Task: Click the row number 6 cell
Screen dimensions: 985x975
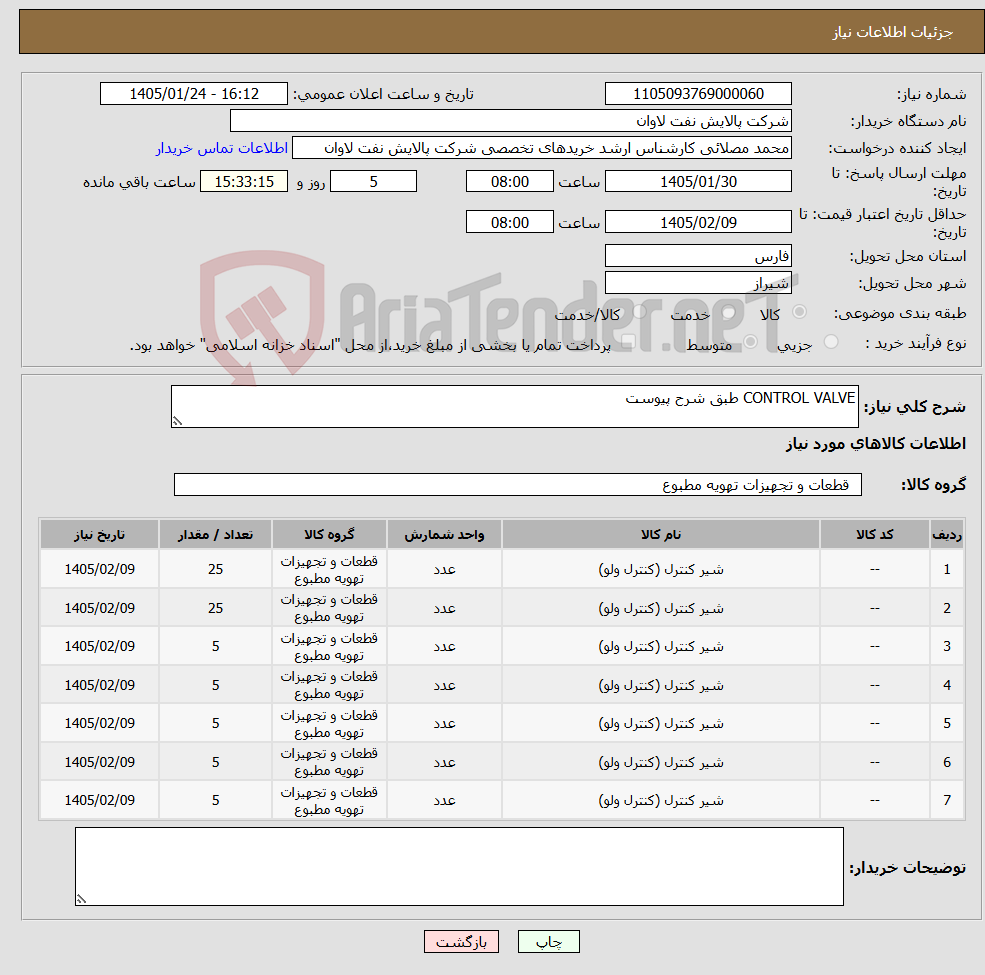Action: point(947,762)
